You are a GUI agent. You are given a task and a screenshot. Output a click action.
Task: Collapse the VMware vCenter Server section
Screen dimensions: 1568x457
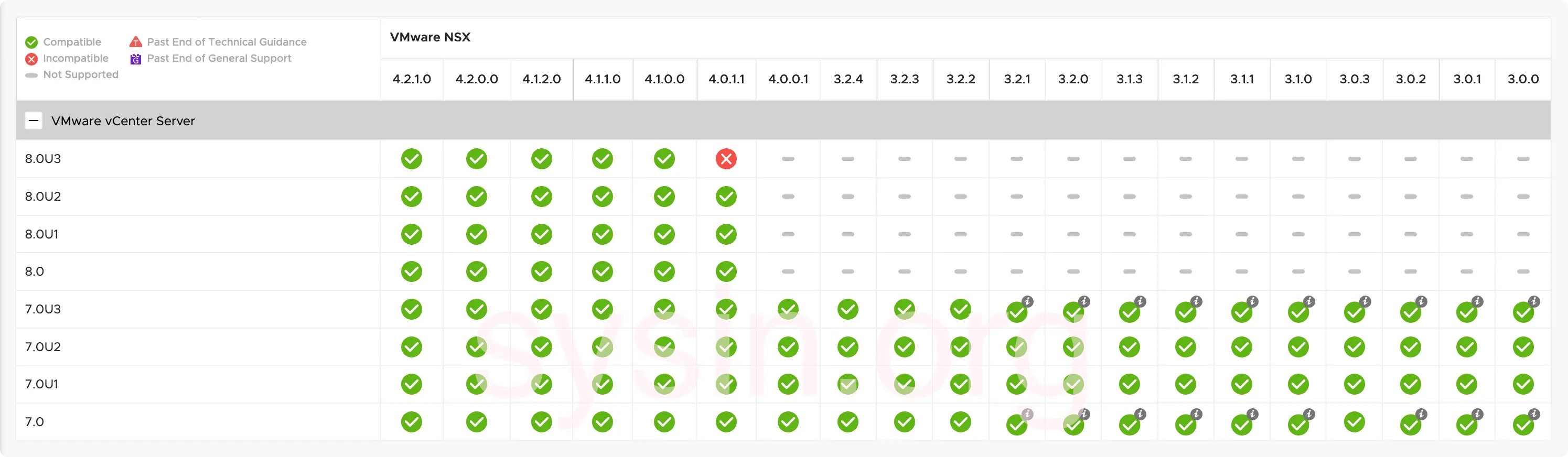pos(34,121)
